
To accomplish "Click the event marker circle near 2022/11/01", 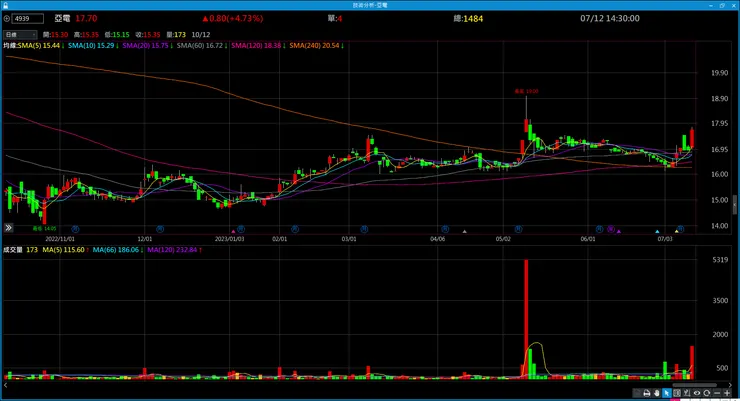I will (x=75, y=229).
